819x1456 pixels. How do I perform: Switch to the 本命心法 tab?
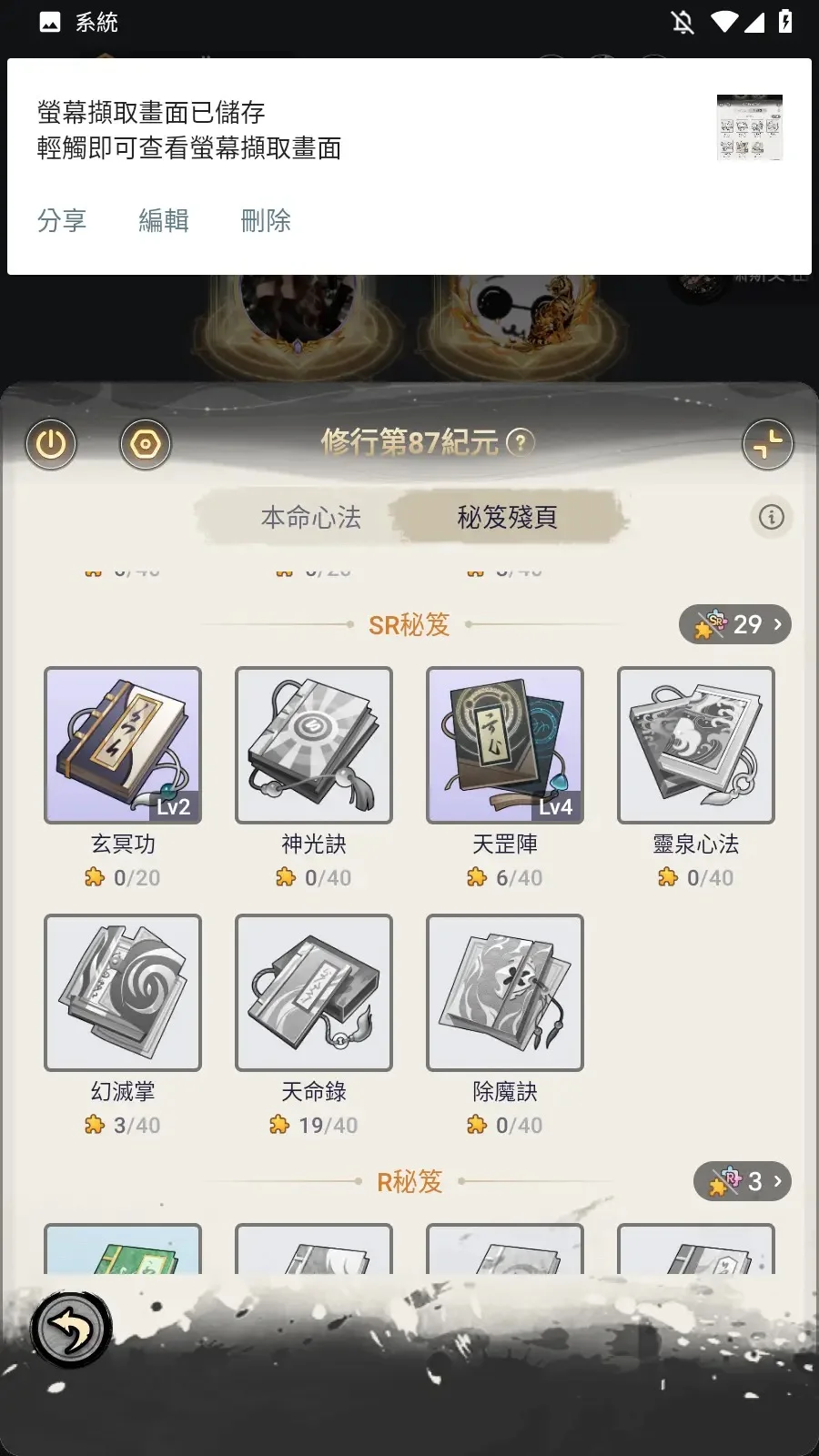tap(311, 518)
